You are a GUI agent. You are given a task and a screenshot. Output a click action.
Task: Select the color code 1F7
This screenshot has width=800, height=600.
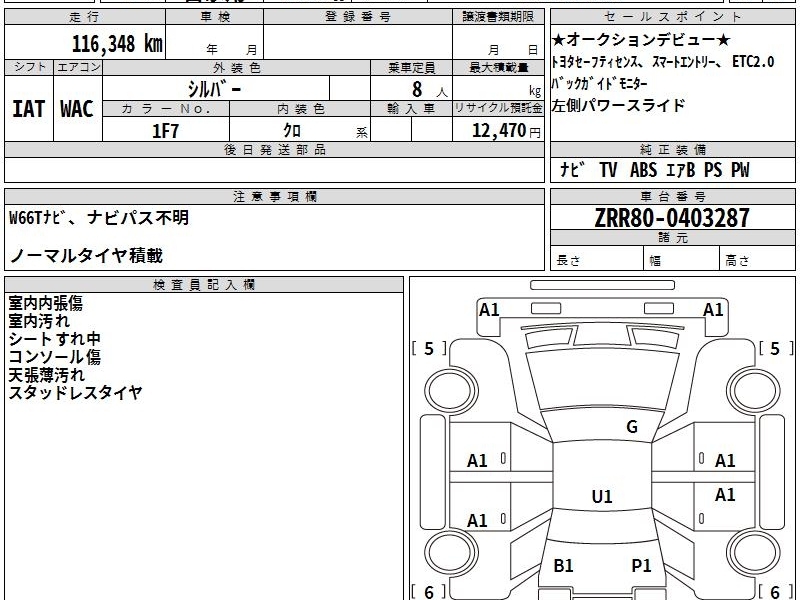pyautogui.click(x=166, y=131)
